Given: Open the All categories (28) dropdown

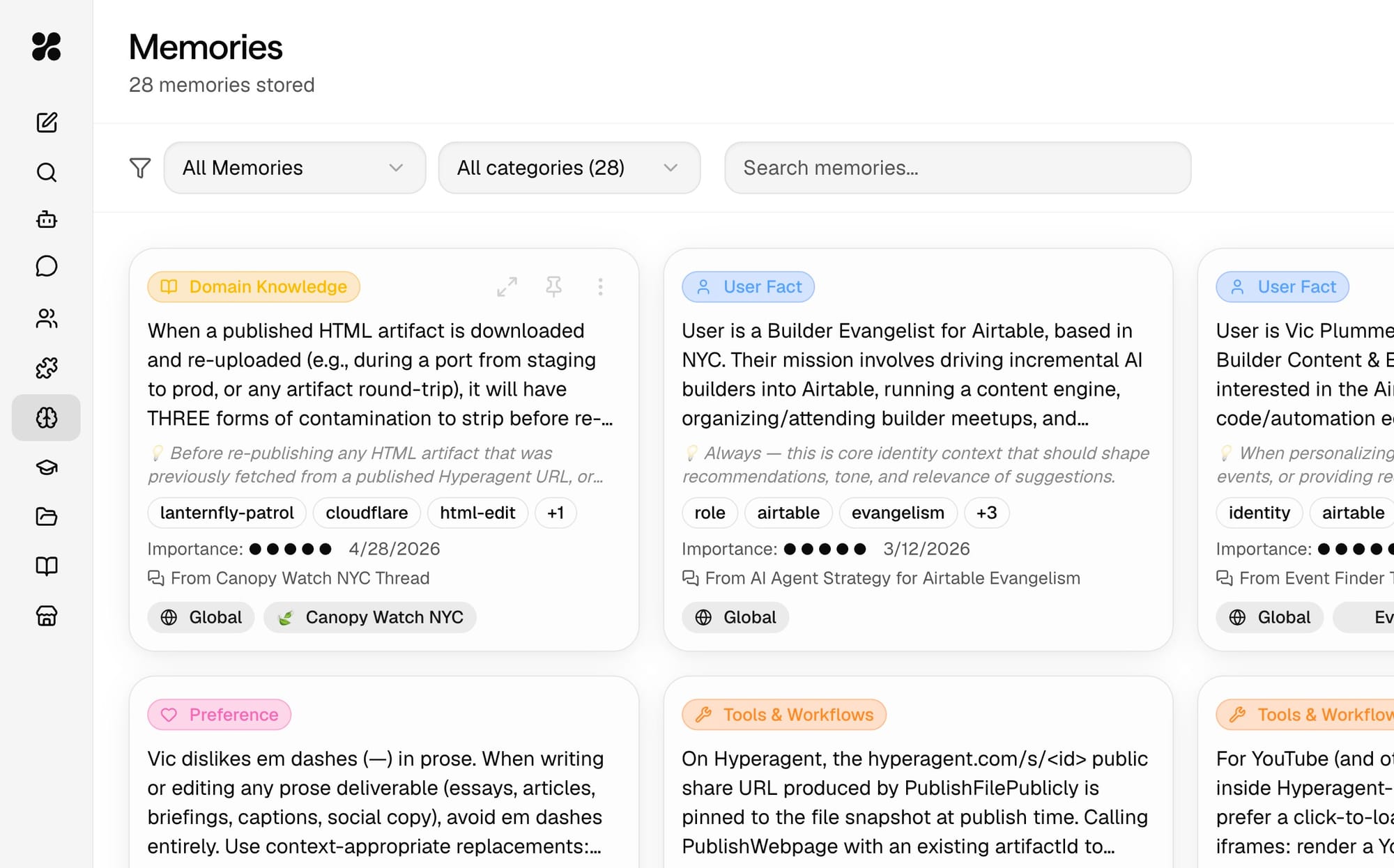Looking at the screenshot, I should (569, 168).
